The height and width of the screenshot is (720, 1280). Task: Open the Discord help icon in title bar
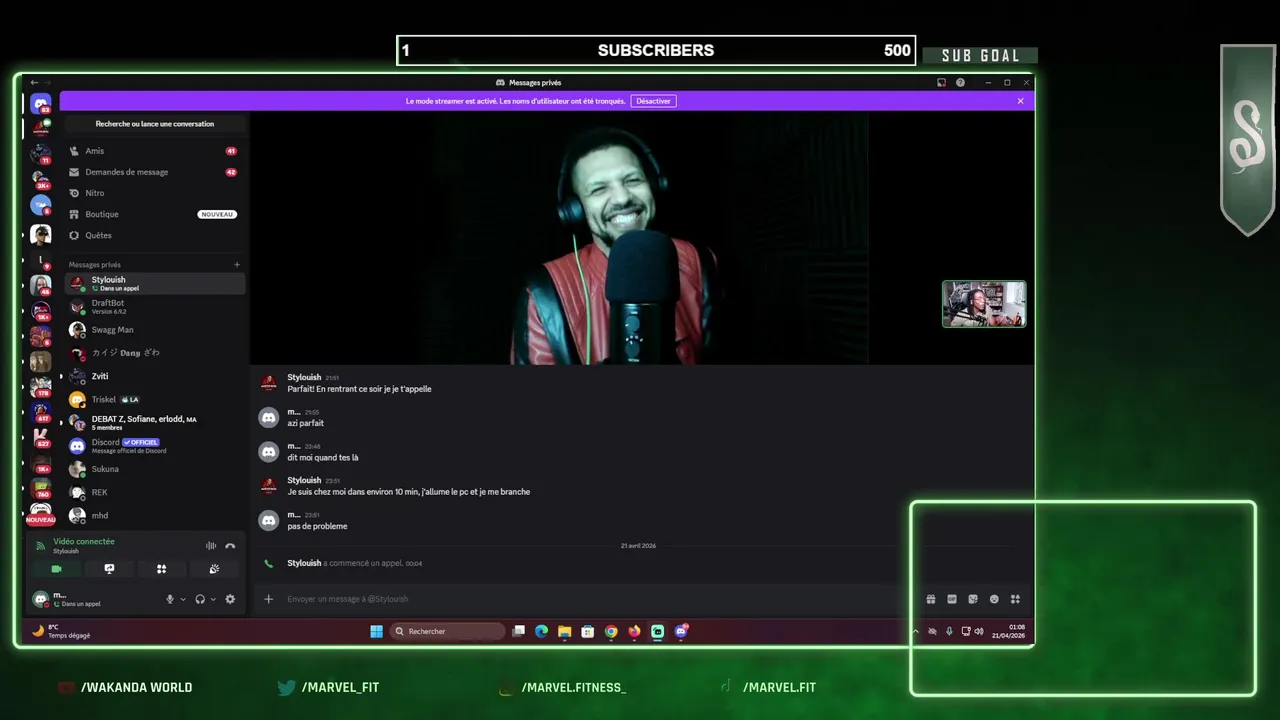(960, 83)
